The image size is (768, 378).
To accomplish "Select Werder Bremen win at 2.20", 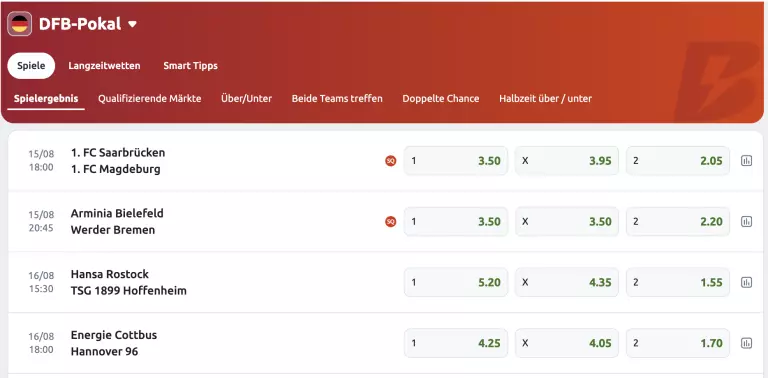I will point(678,221).
